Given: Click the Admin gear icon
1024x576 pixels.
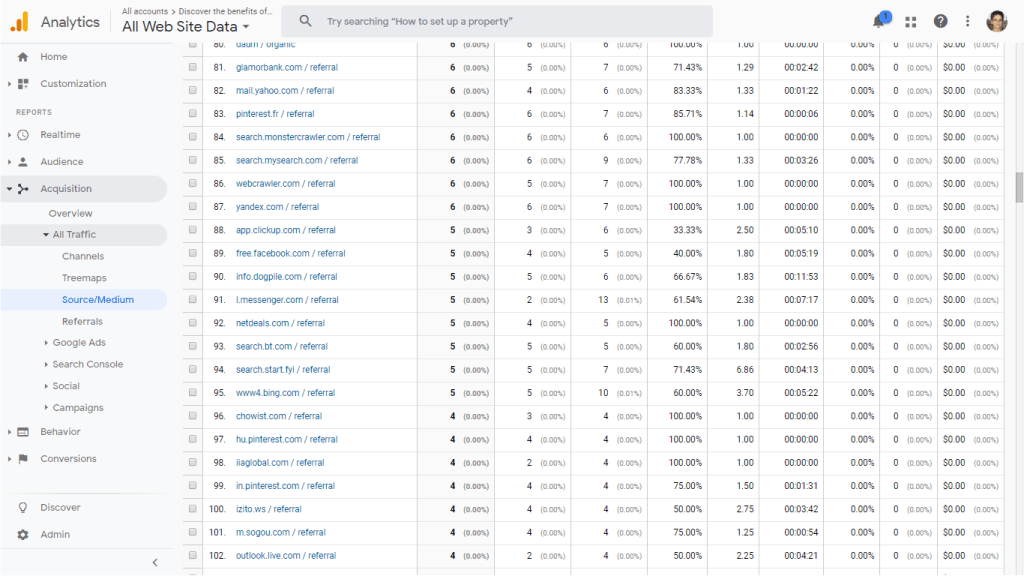Looking at the screenshot, I should (23, 534).
